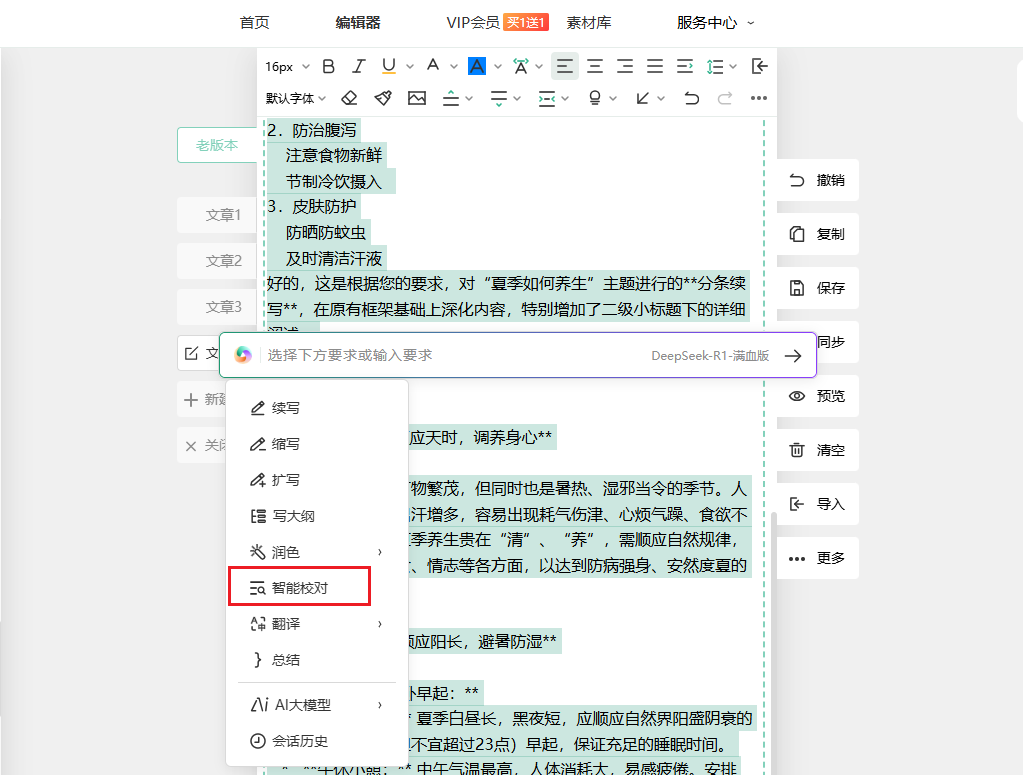Viewport: 1023px width, 775px height.
Task: Select the format painter brush icon
Action: pos(383,99)
